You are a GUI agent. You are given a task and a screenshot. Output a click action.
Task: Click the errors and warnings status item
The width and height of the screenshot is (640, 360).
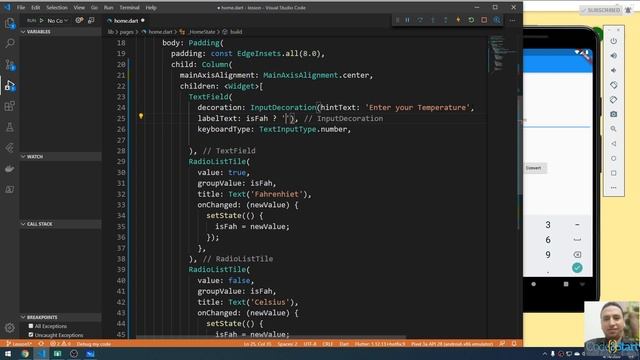coord(60,344)
